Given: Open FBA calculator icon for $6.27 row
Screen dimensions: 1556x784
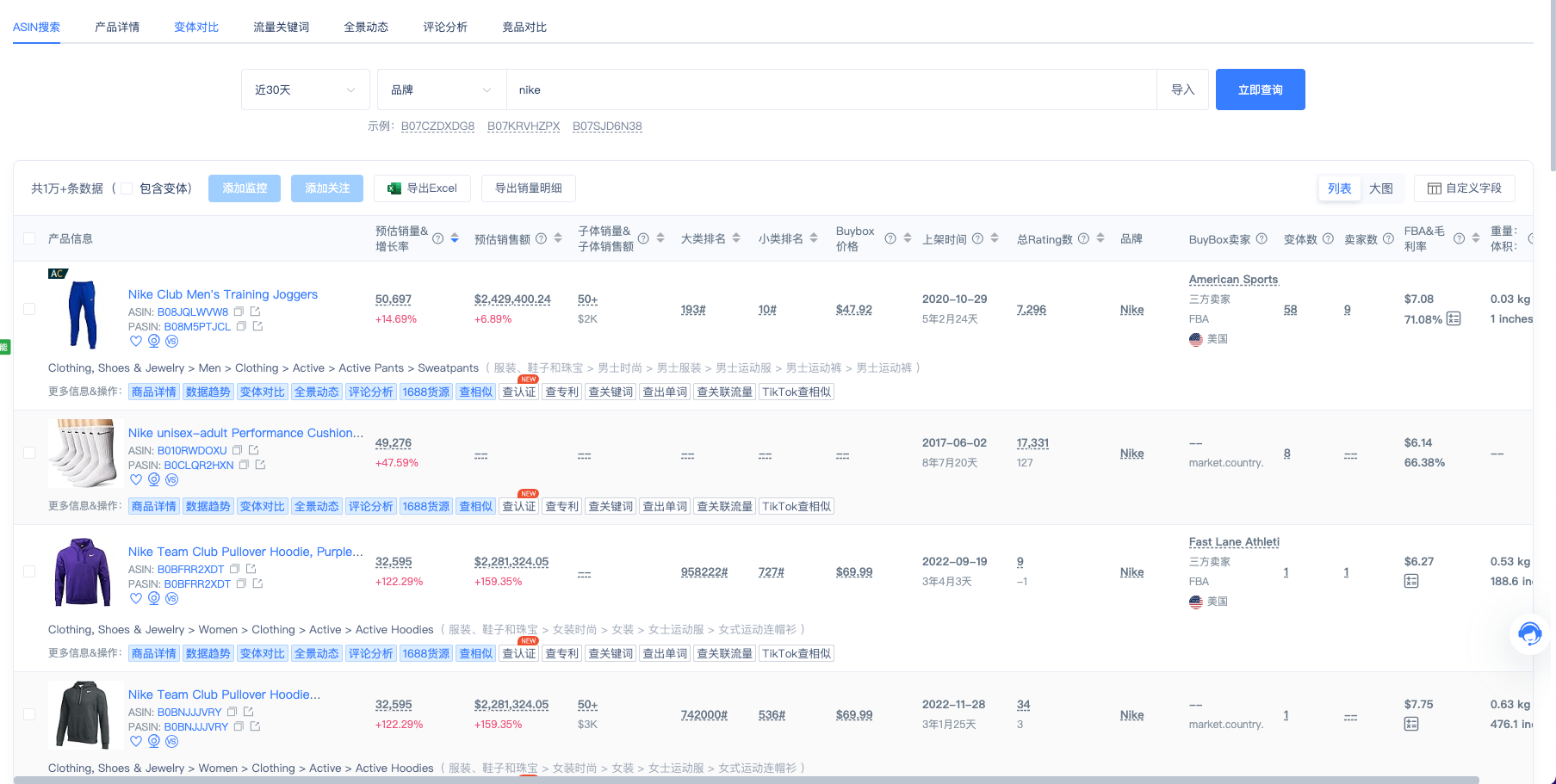Looking at the screenshot, I should click(1411, 581).
